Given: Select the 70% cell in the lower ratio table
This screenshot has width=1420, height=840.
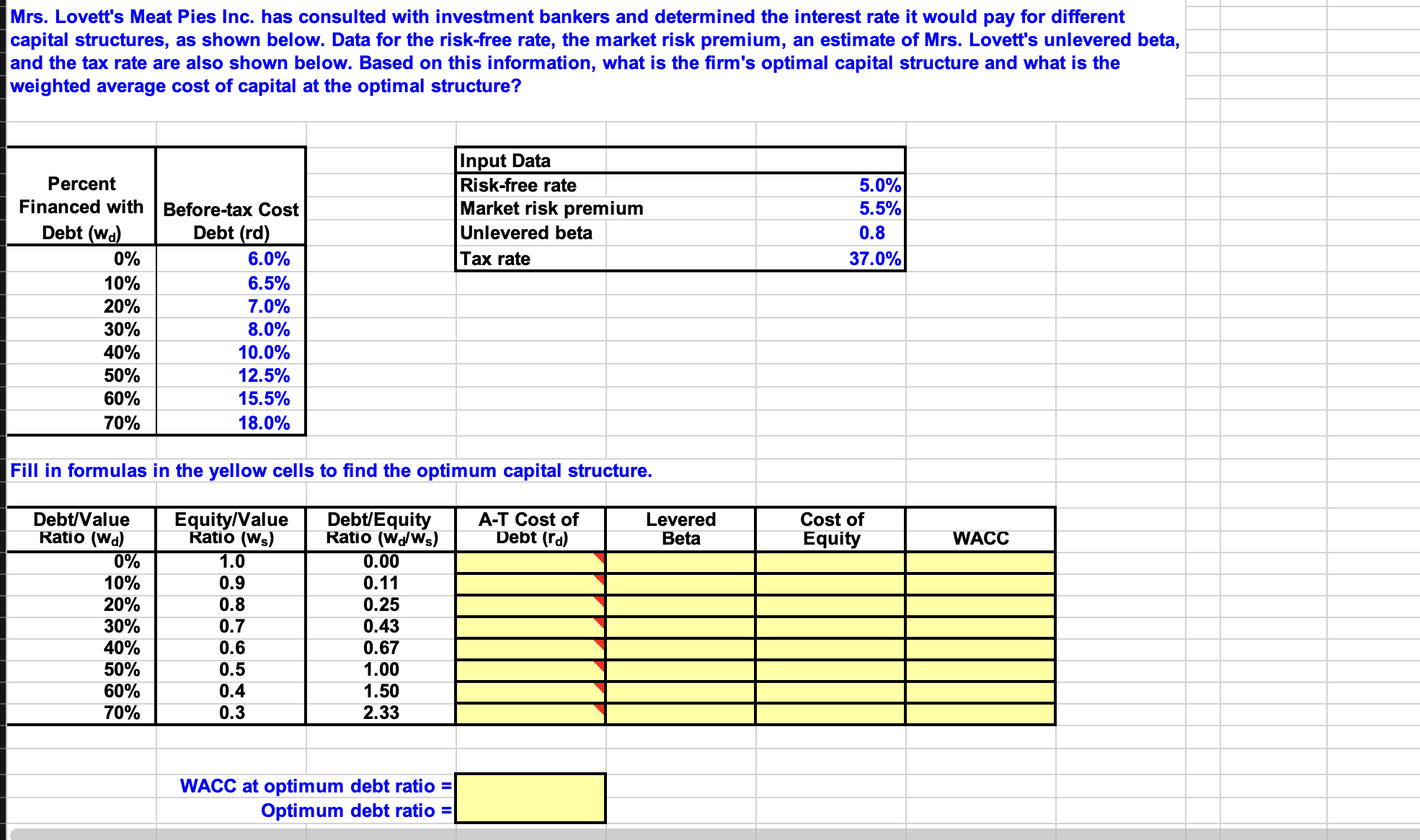Looking at the screenshot, I should (x=122, y=712).
